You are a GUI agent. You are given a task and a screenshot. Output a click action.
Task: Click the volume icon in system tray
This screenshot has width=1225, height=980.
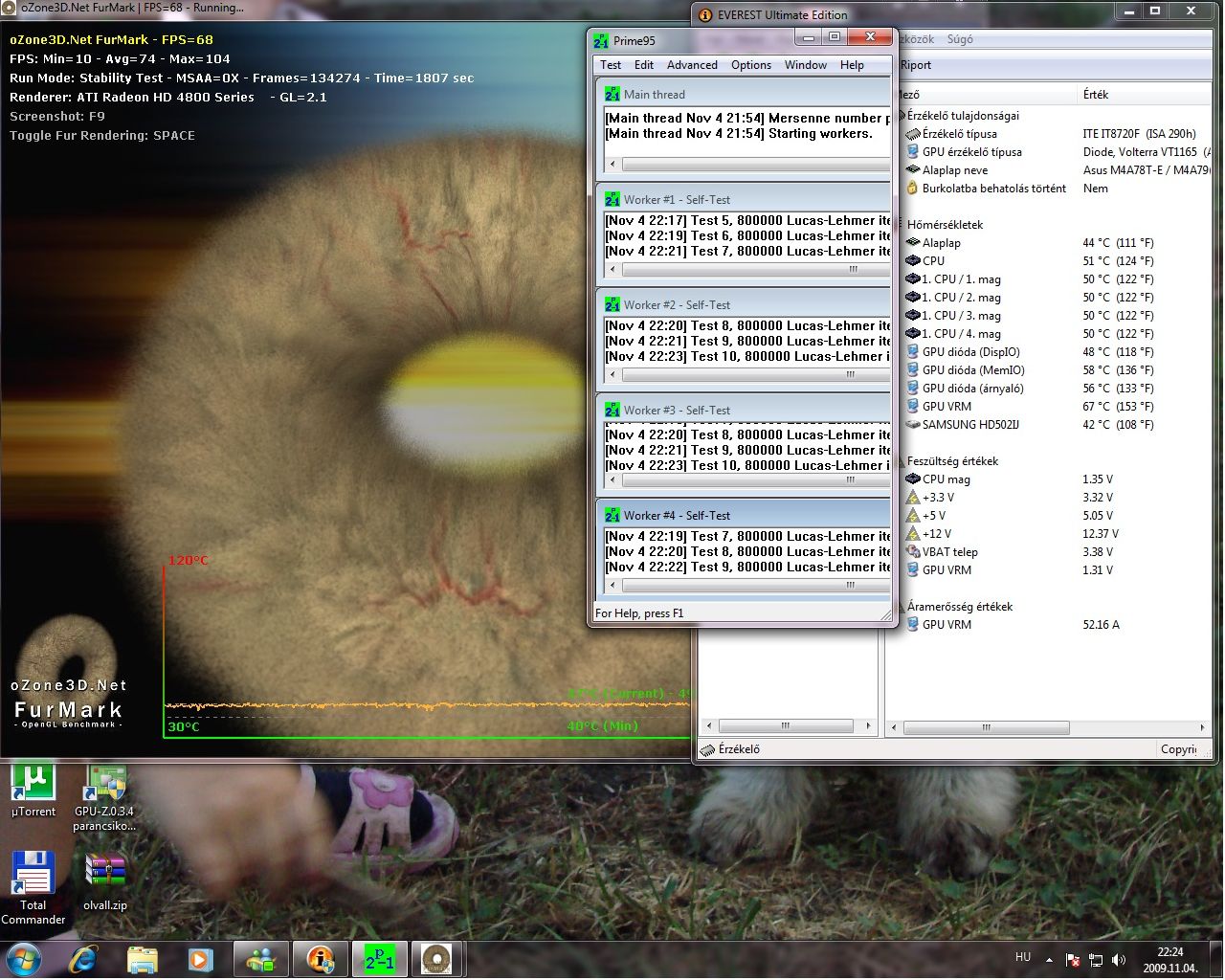point(1119,959)
